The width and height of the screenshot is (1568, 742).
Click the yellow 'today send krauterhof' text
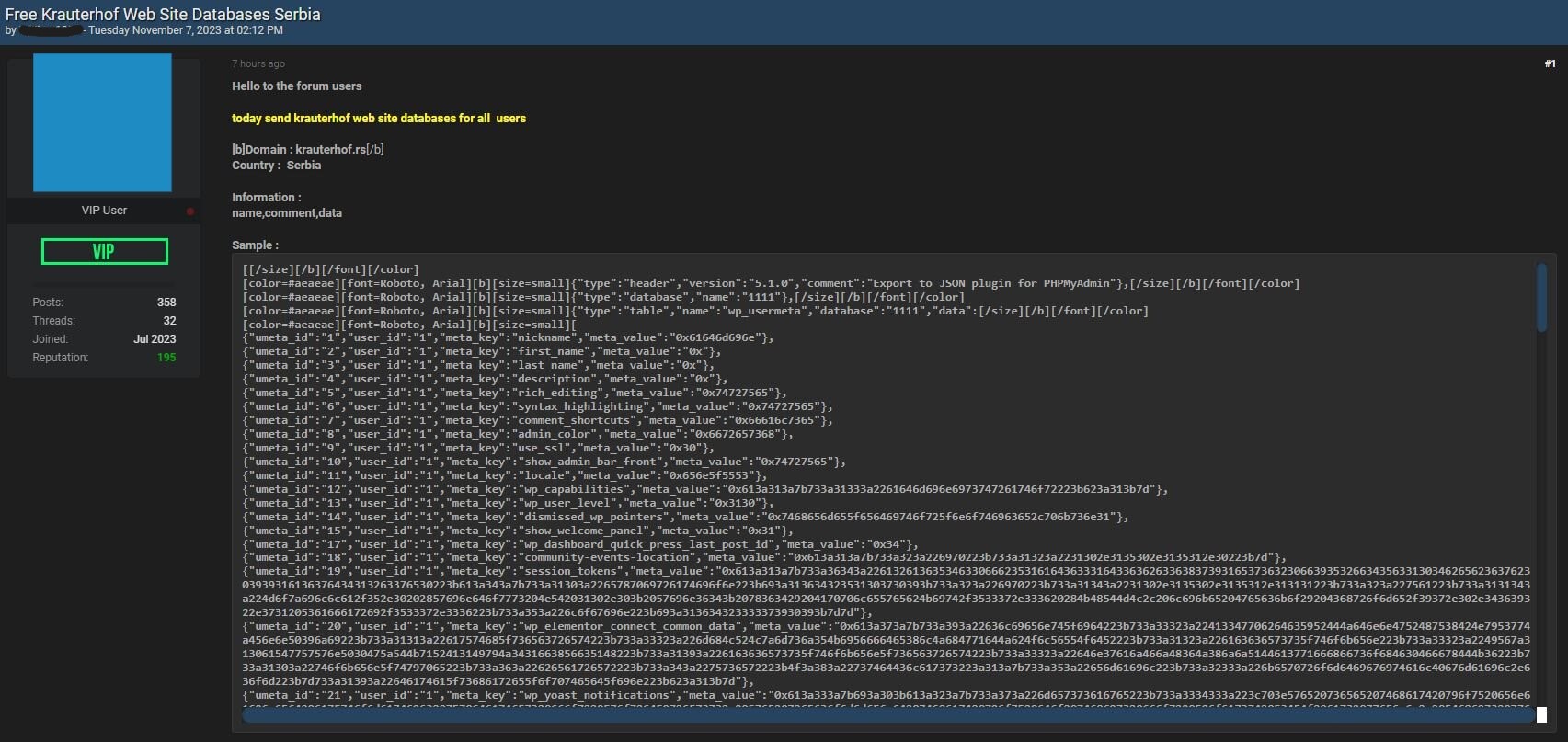pyautogui.click(x=379, y=119)
